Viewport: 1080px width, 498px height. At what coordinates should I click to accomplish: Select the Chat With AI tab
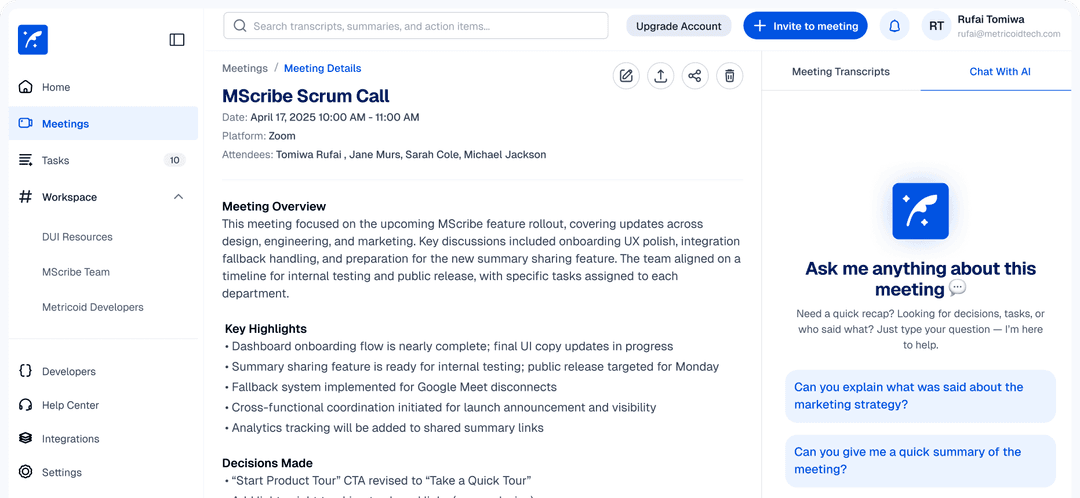[1000, 72]
